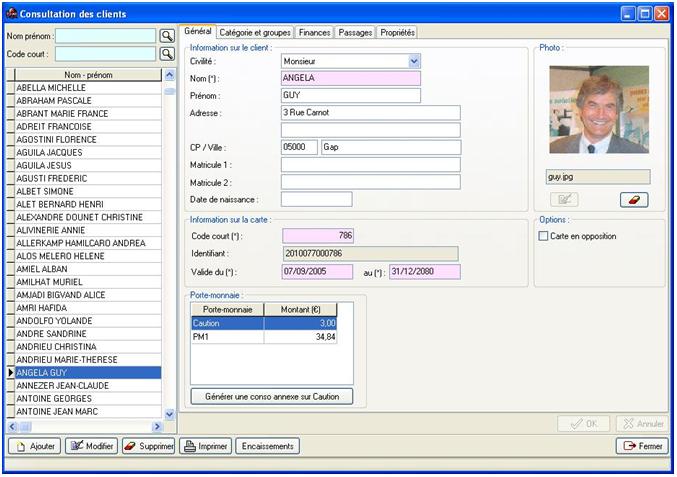Click the Date de naissance field
The width and height of the screenshot is (677, 477).
click(316, 199)
